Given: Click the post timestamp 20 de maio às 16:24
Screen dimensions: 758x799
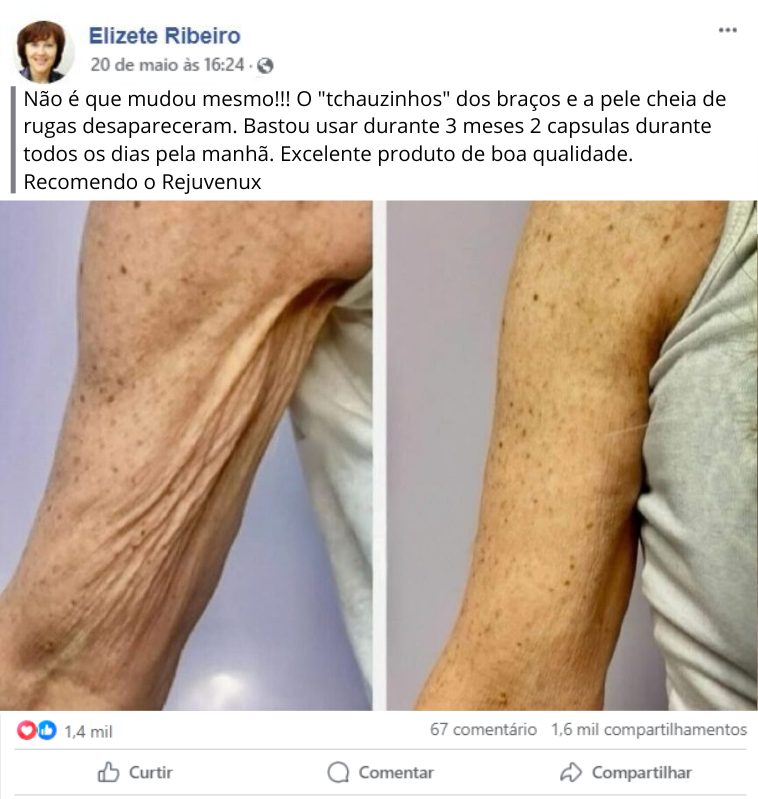Looking at the screenshot, I should tap(168, 65).
